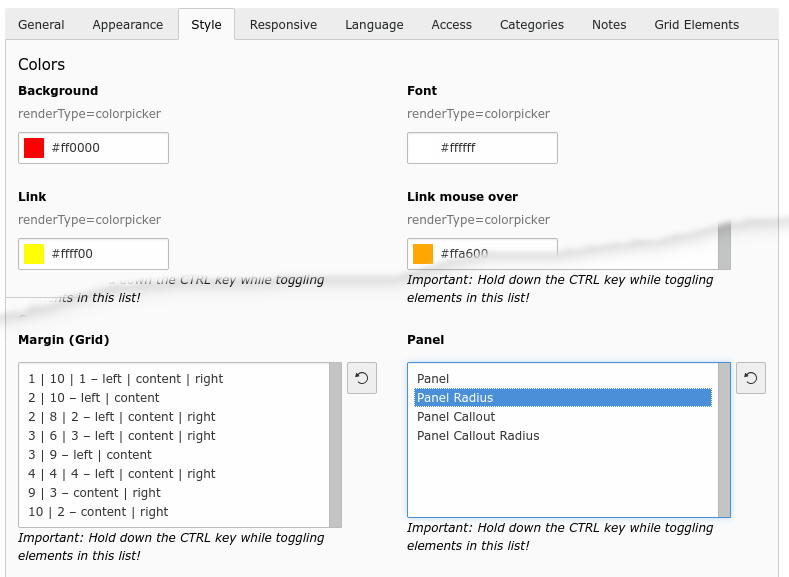
Task: Open the yellow Link color swatch
Action: pyautogui.click(x=34, y=254)
